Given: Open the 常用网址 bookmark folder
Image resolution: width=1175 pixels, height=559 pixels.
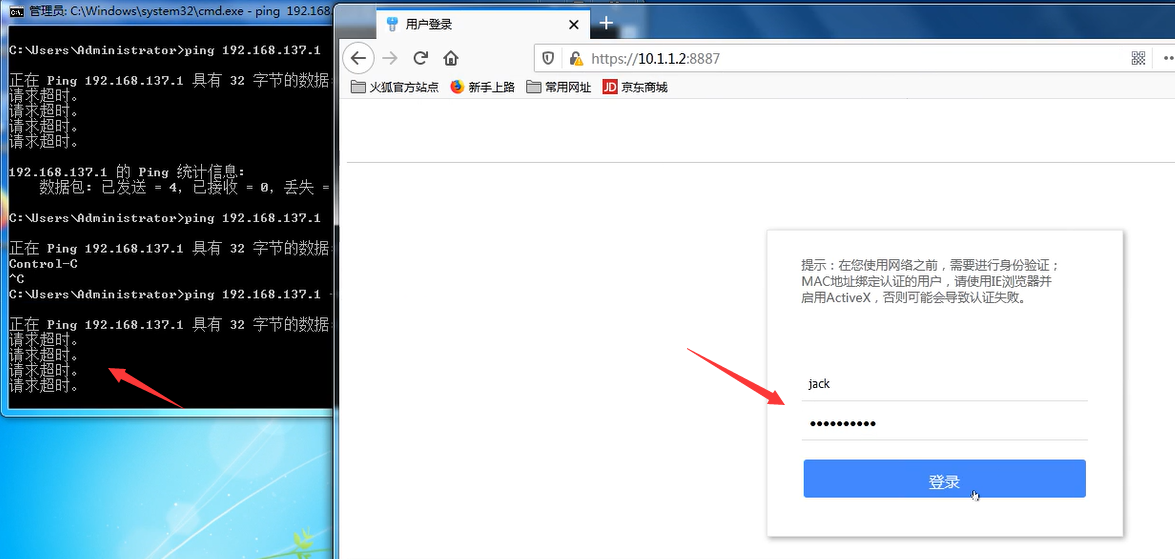Looking at the screenshot, I should tap(558, 87).
